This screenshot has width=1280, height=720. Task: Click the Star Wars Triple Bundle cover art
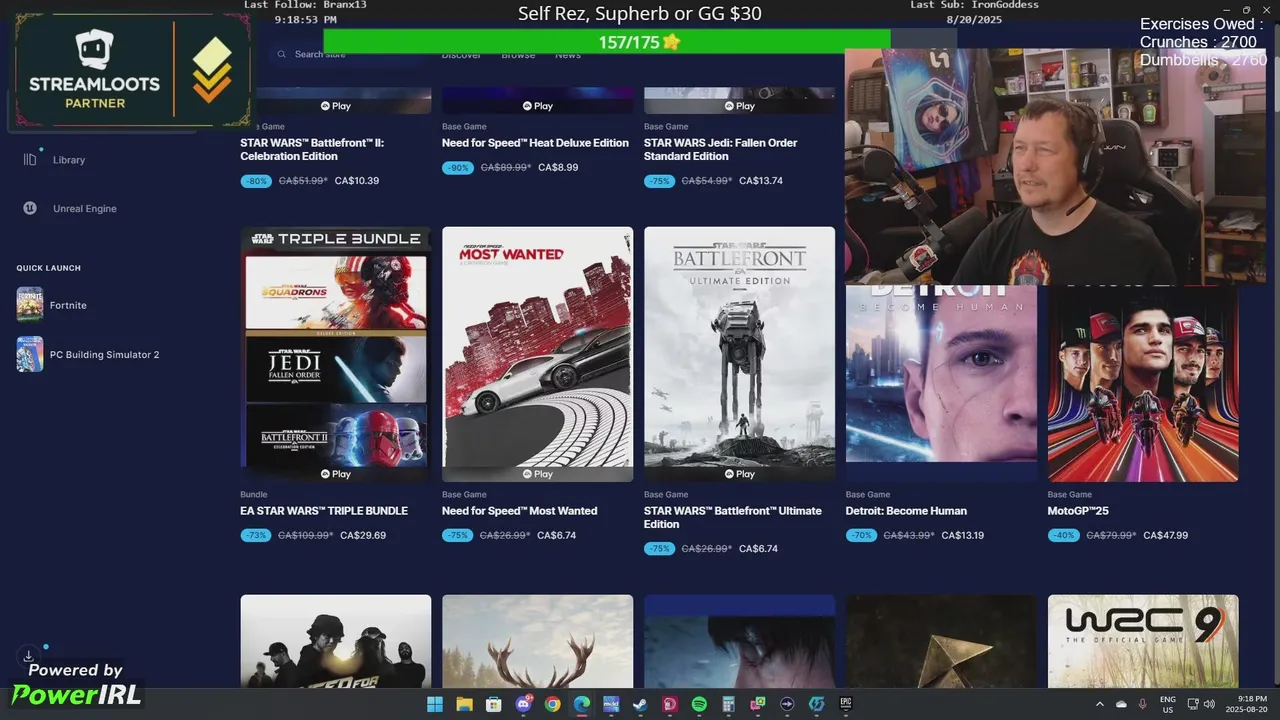[x=336, y=354]
